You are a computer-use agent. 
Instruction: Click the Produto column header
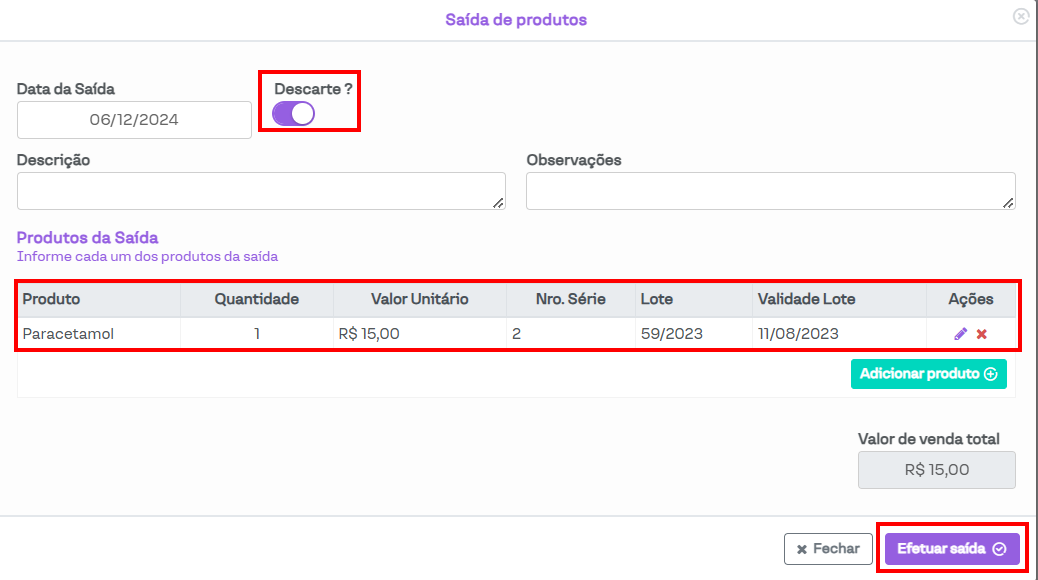52,299
